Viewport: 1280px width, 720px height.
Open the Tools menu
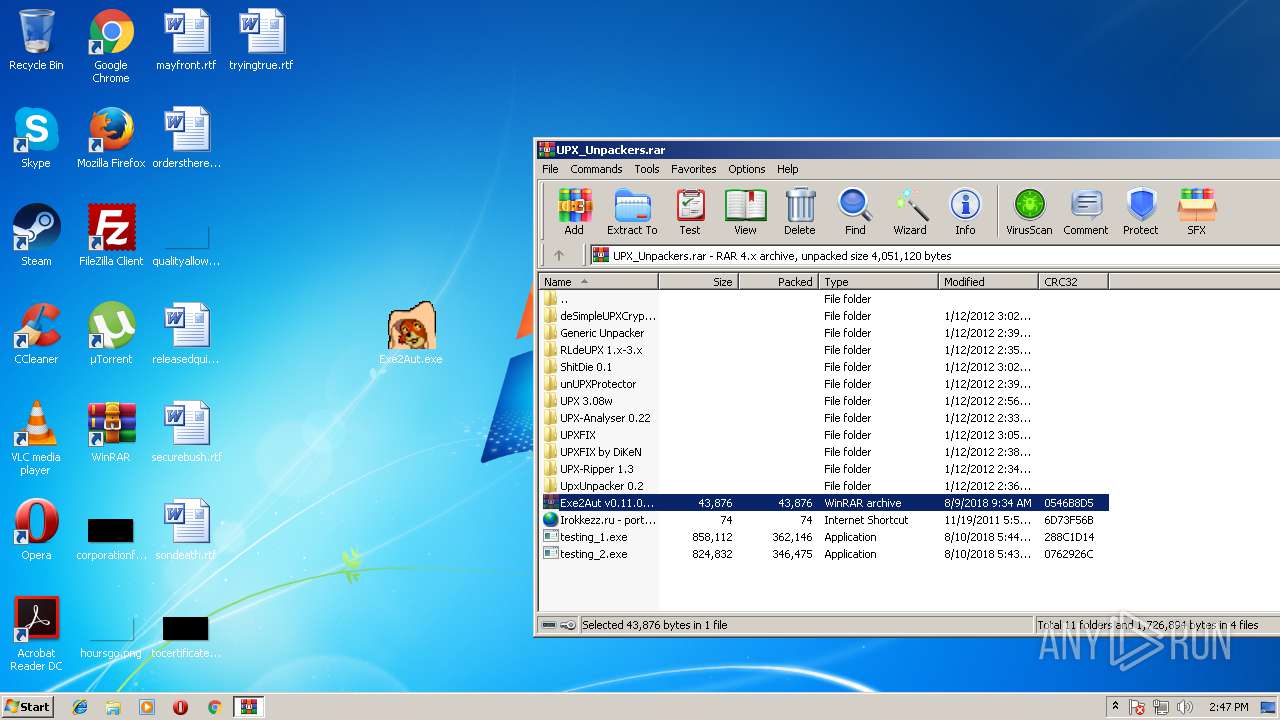pyautogui.click(x=647, y=169)
